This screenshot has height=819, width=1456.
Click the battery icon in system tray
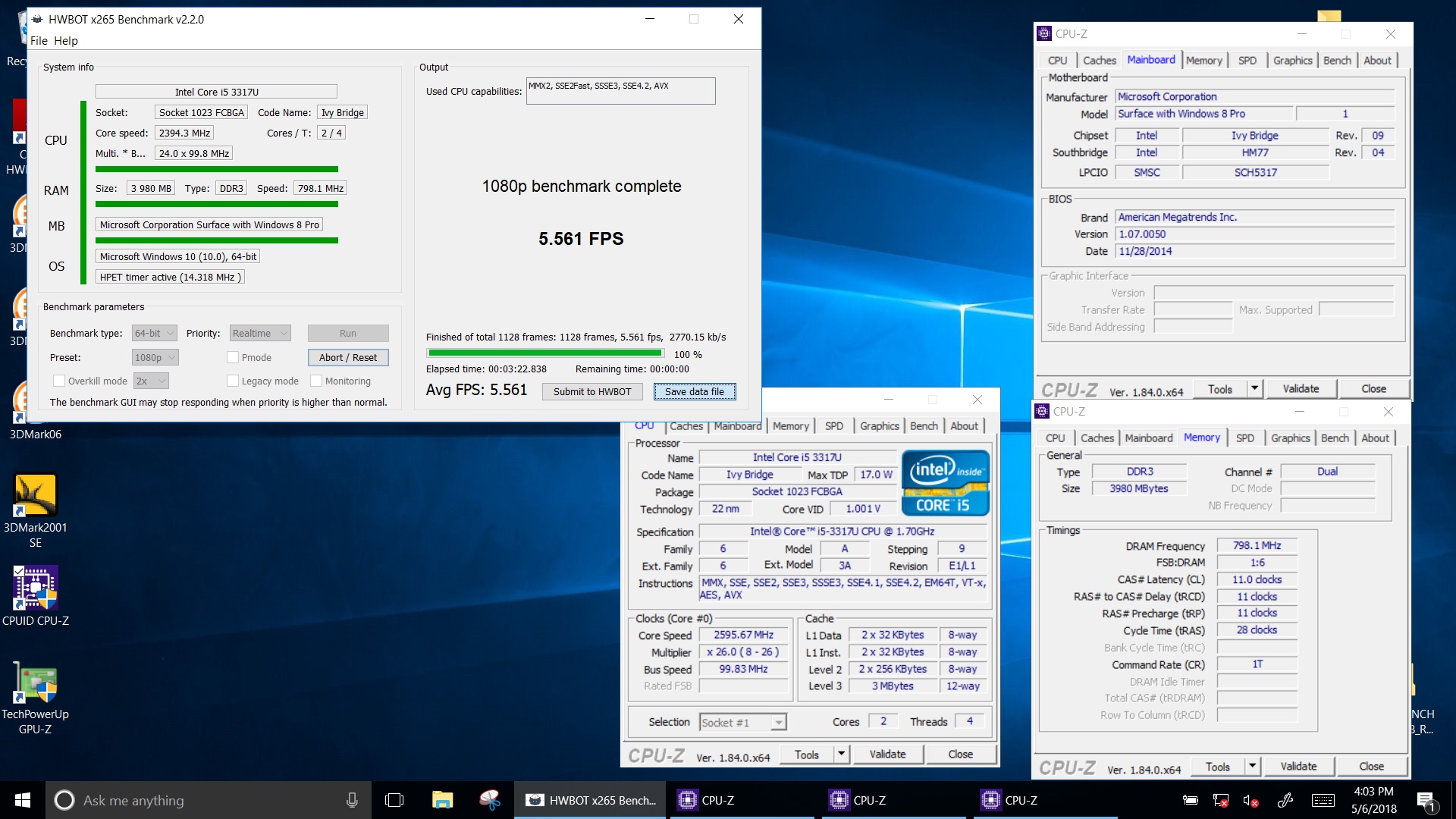tap(1191, 800)
